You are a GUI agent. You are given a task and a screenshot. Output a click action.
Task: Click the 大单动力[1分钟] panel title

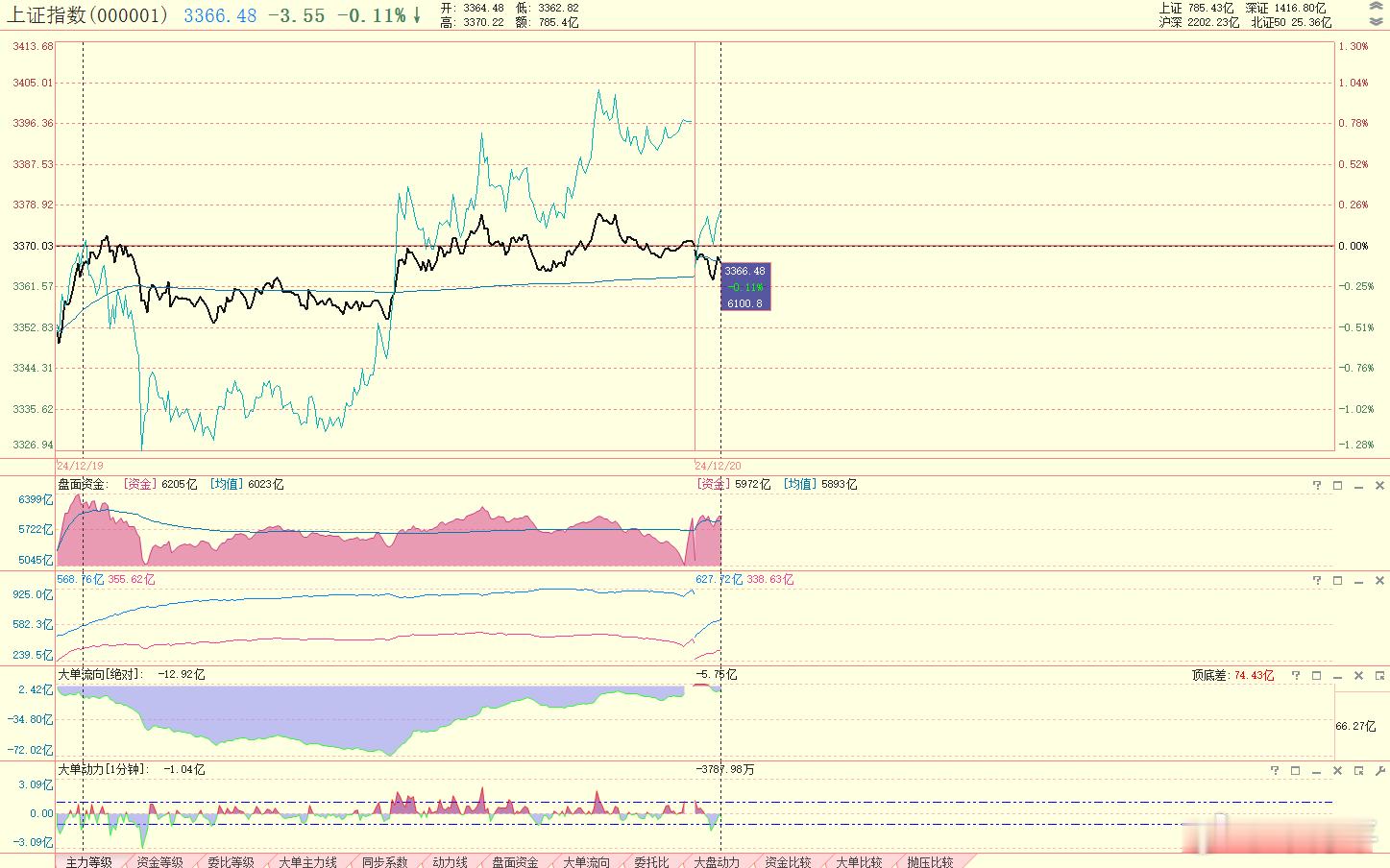pyautogui.click(x=103, y=769)
